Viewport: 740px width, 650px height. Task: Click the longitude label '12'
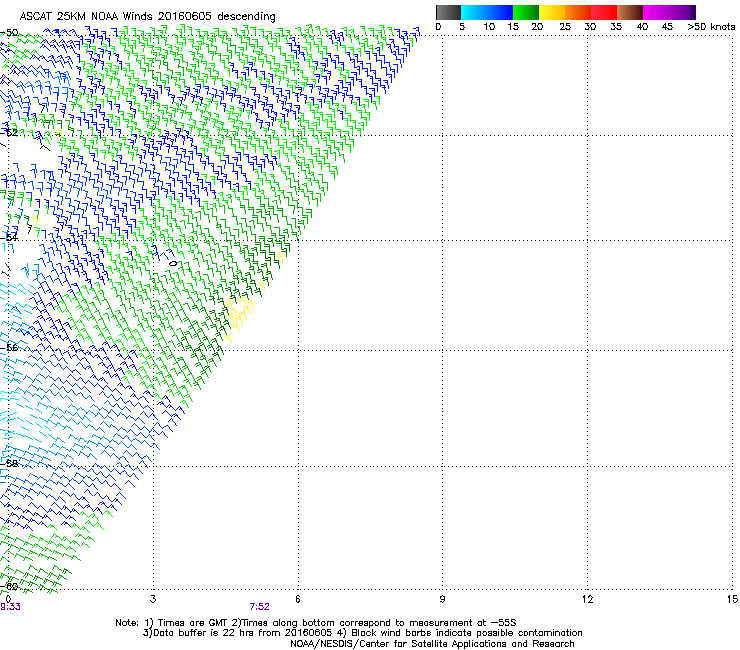[x=587, y=599]
